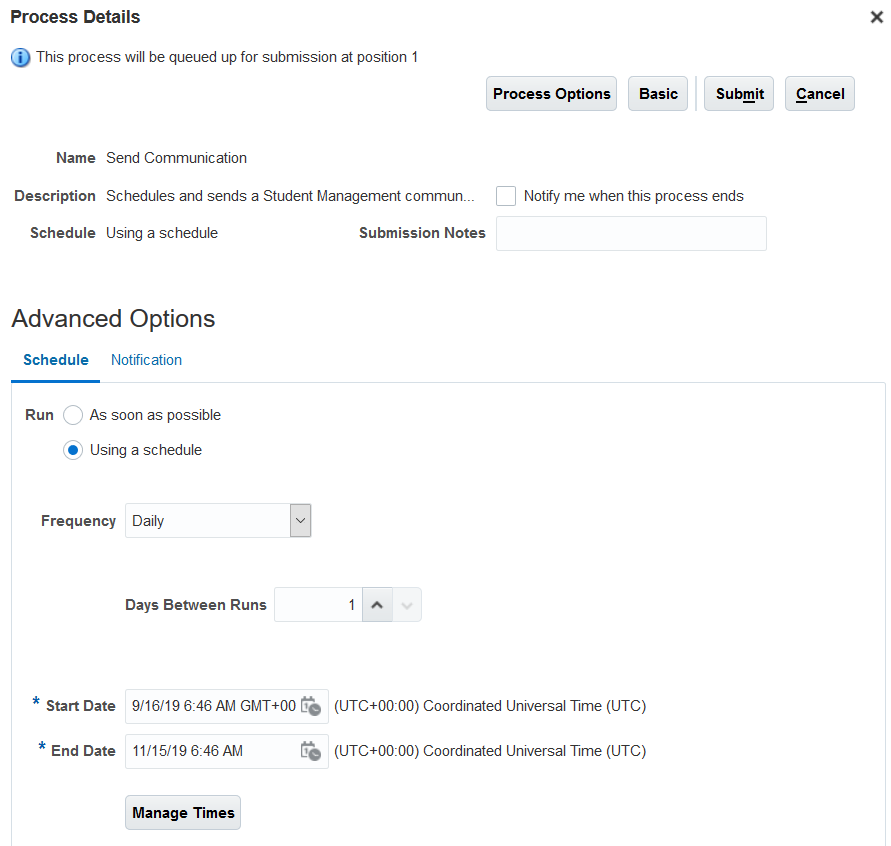Click the Basic button
The height and width of the screenshot is (846, 891).
tap(657, 93)
